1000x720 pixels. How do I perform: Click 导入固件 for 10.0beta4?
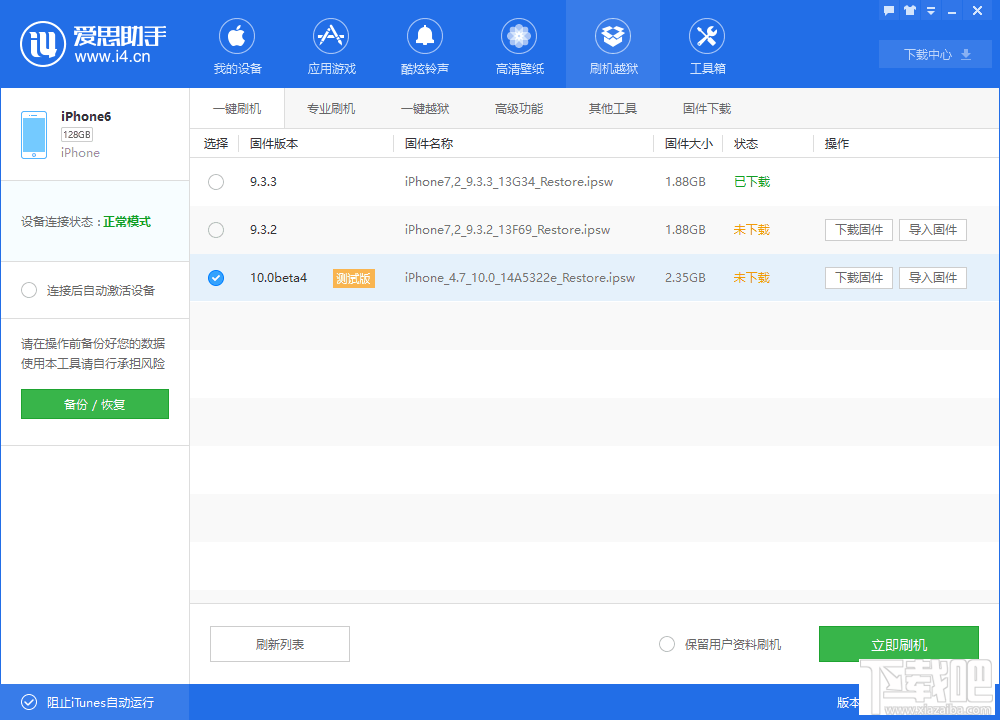[x=932, y=277]
